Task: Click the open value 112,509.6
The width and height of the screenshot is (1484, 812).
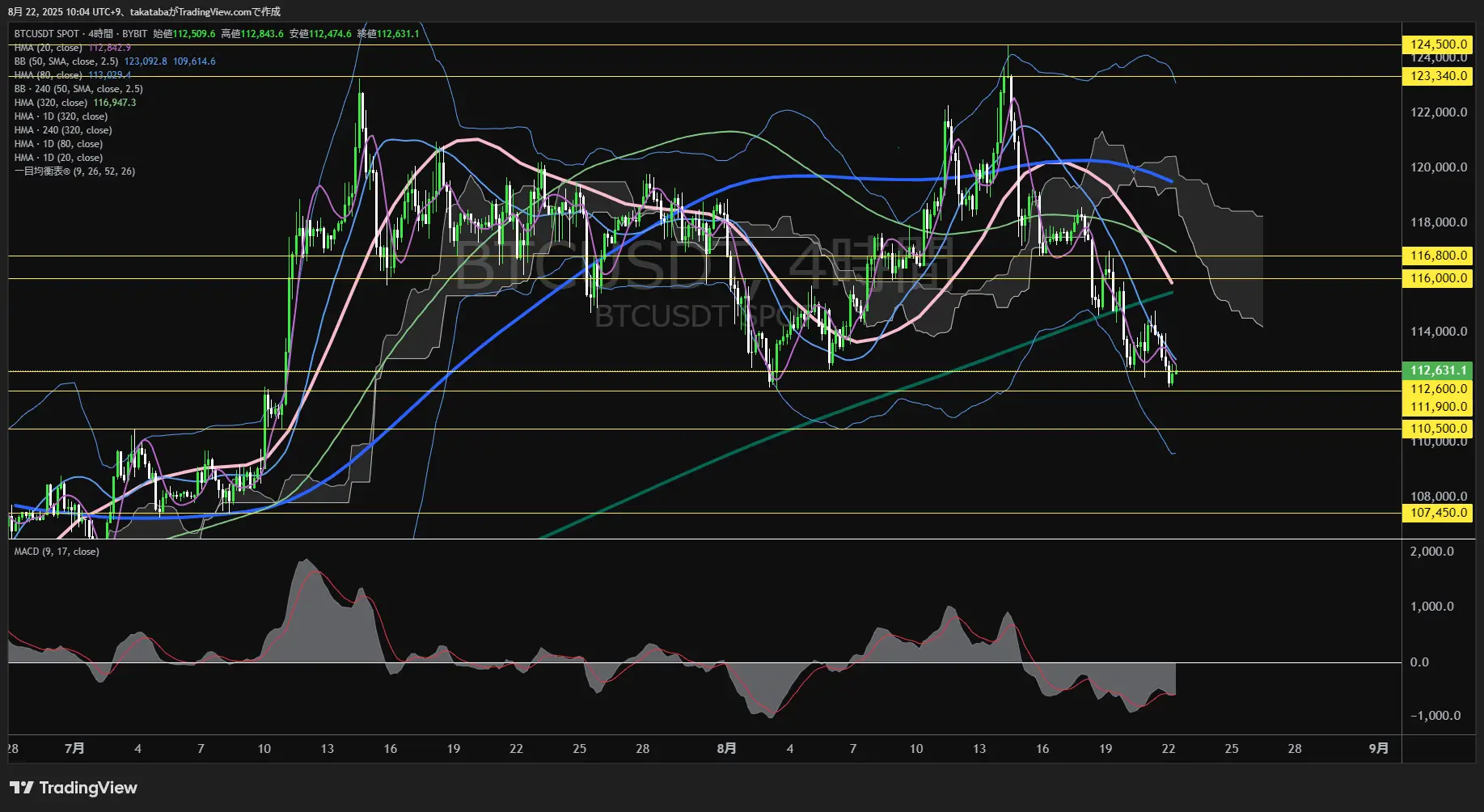Action: tap(194, 34)
